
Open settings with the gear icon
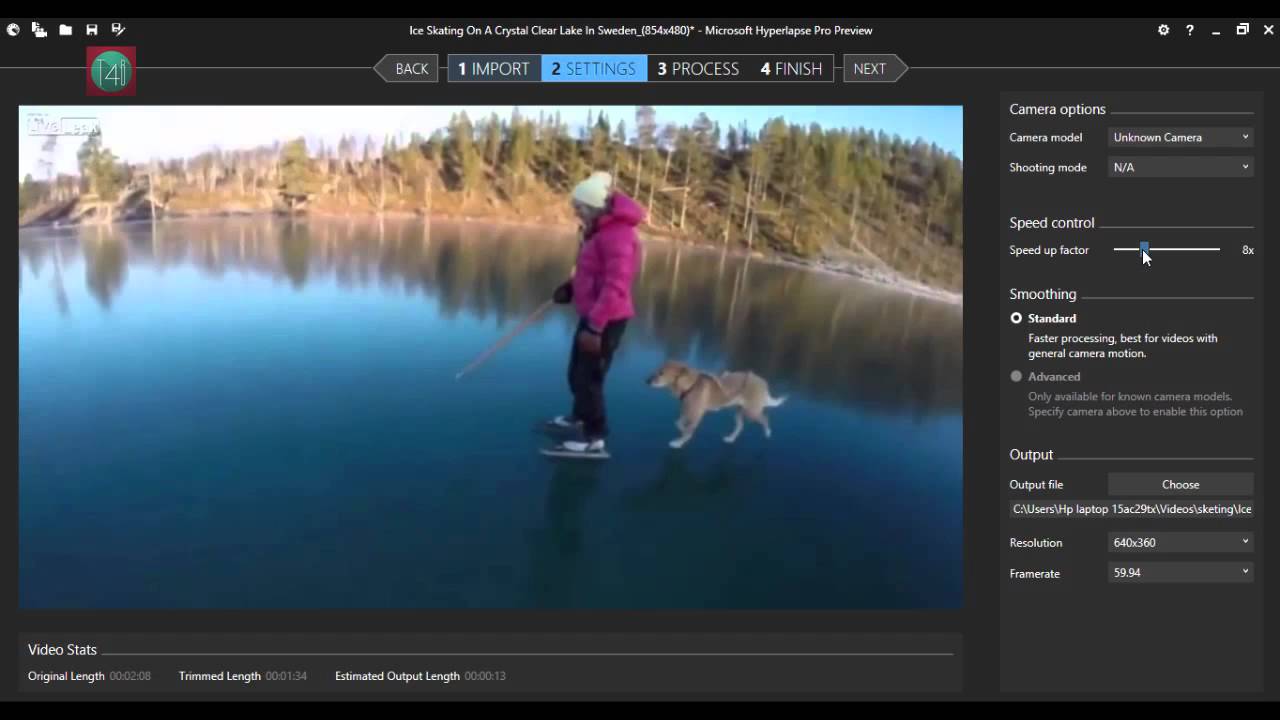(x=1163, y=30)
